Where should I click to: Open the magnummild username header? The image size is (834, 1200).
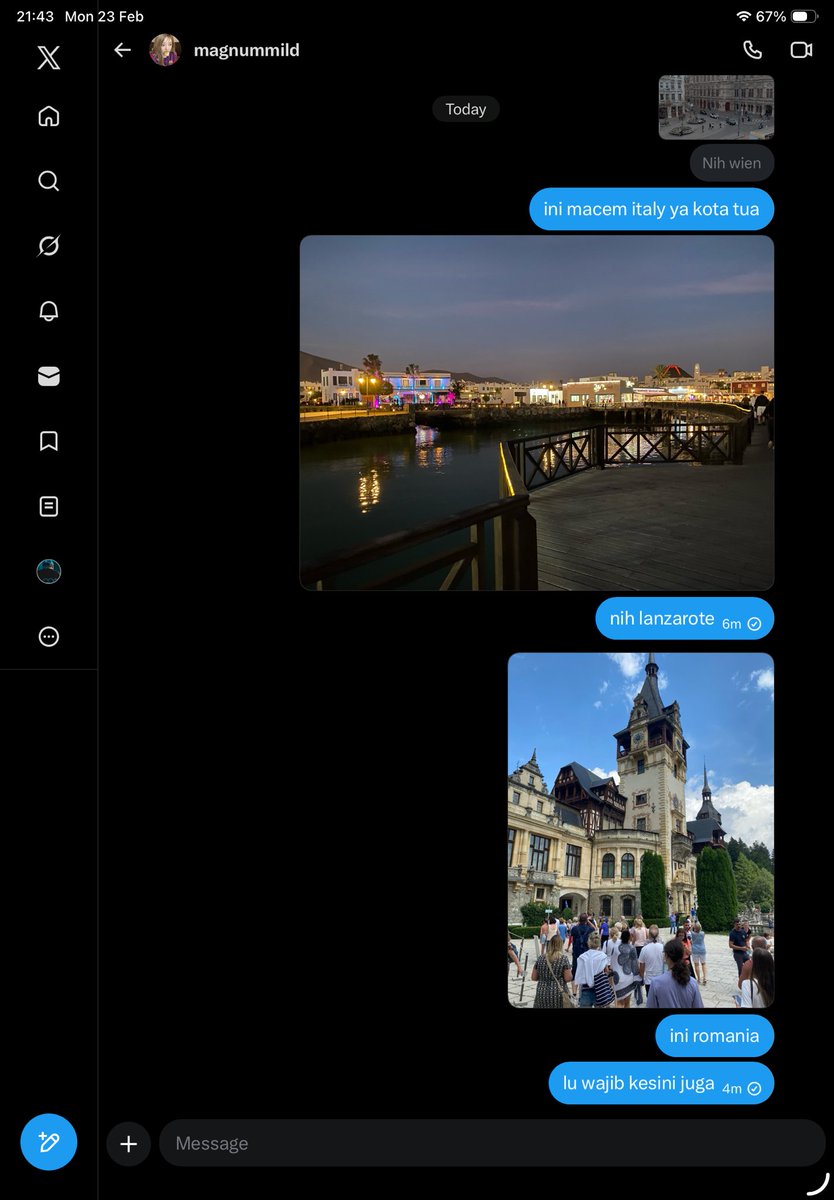click(247, 50)
